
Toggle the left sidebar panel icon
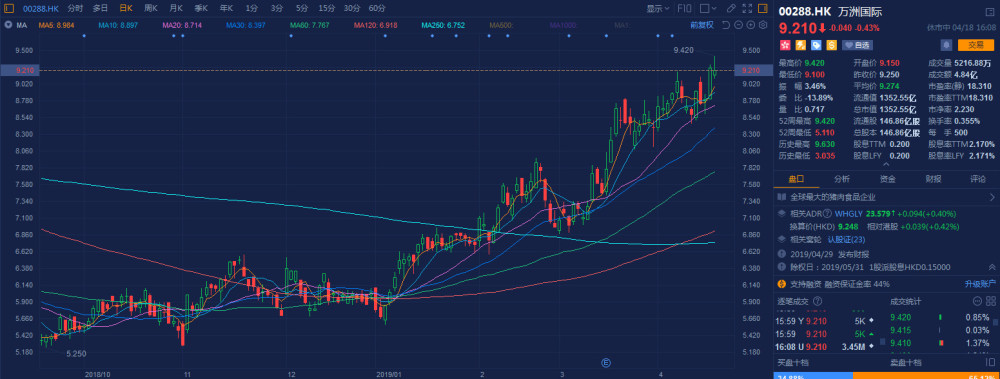click(x=9, y=8)
